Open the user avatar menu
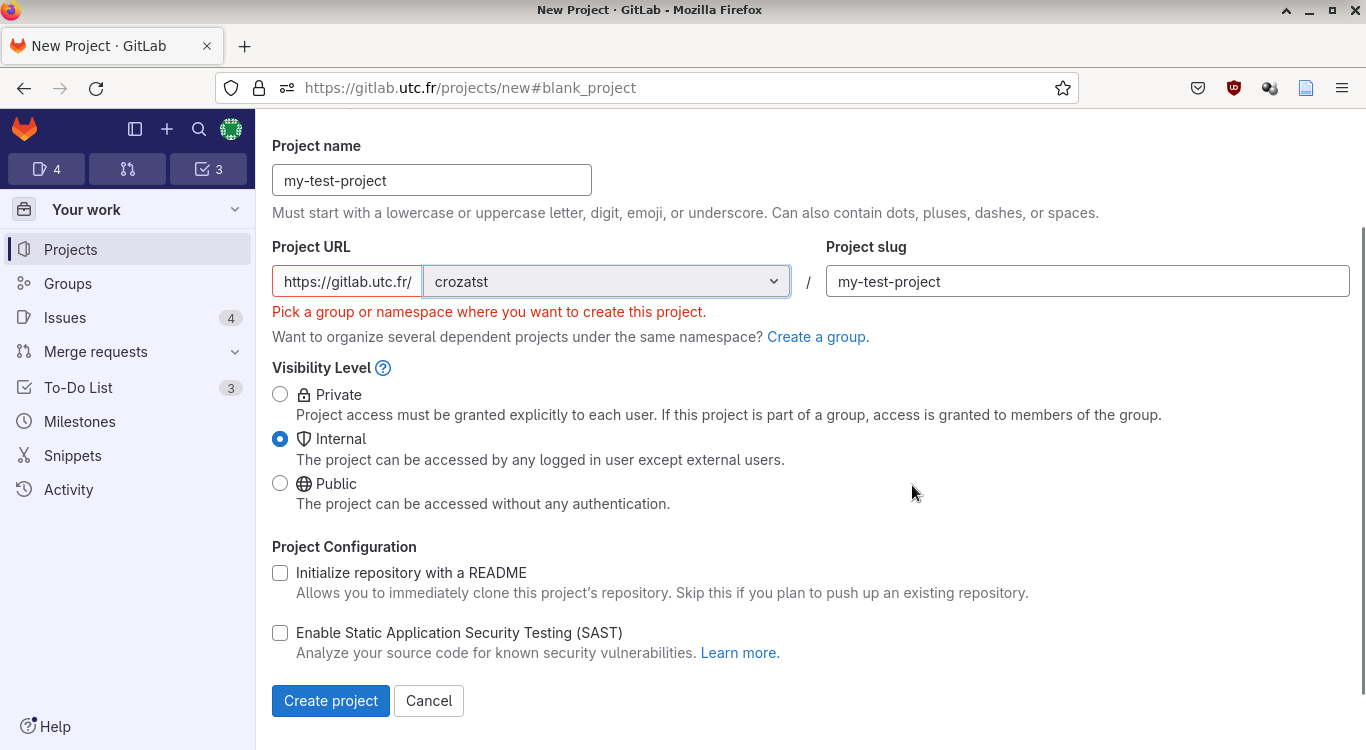This screenshot has height=750, width=1366. (231, 129)
